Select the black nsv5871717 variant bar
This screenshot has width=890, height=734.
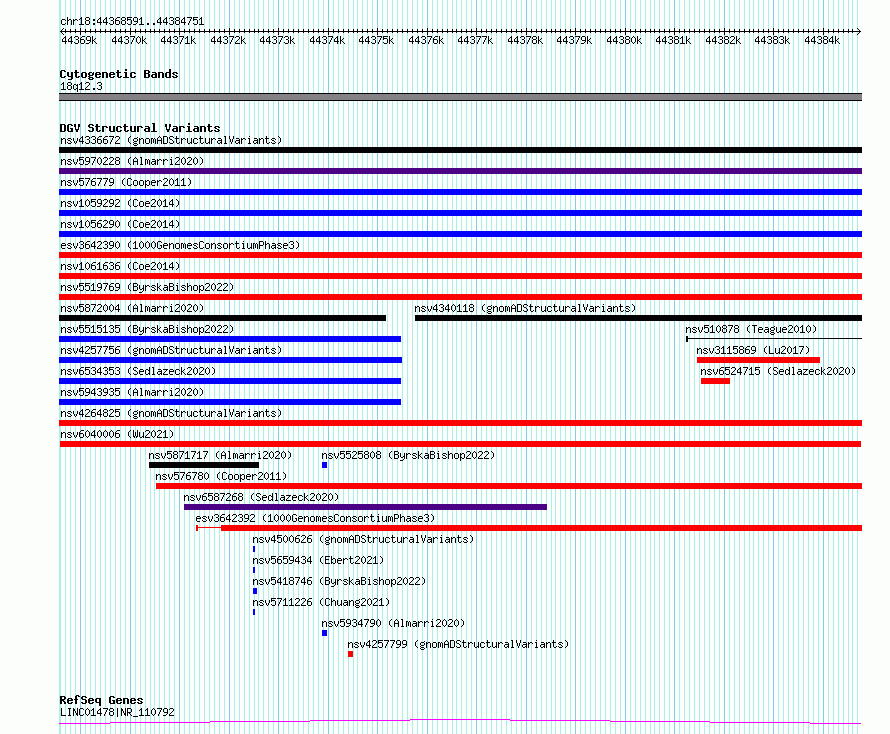(204, 465)
